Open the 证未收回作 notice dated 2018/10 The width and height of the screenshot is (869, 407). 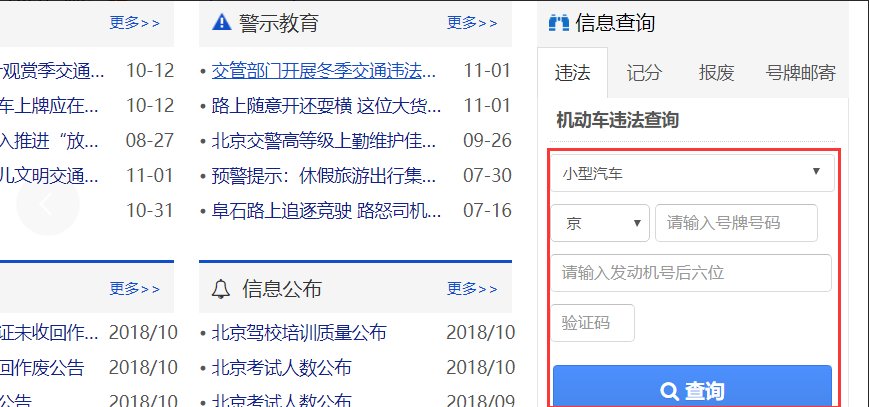pyautogui.click(x=50, y=333)
